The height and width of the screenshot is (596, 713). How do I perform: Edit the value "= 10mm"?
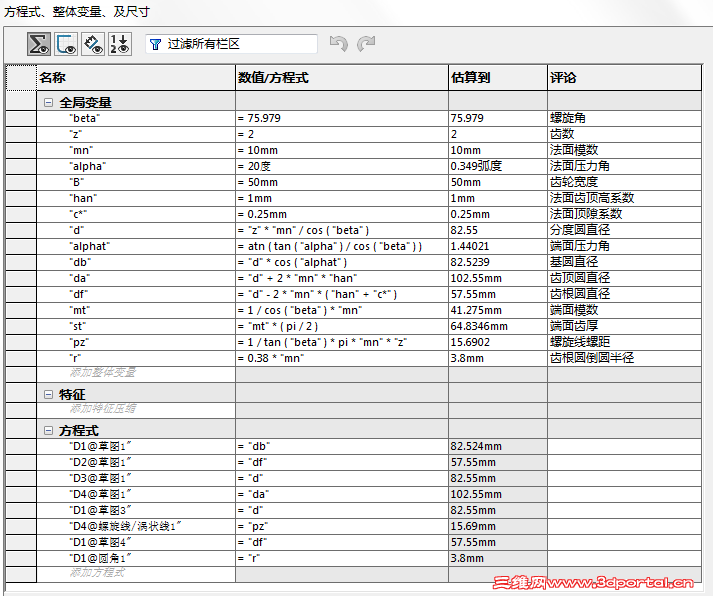342,150
